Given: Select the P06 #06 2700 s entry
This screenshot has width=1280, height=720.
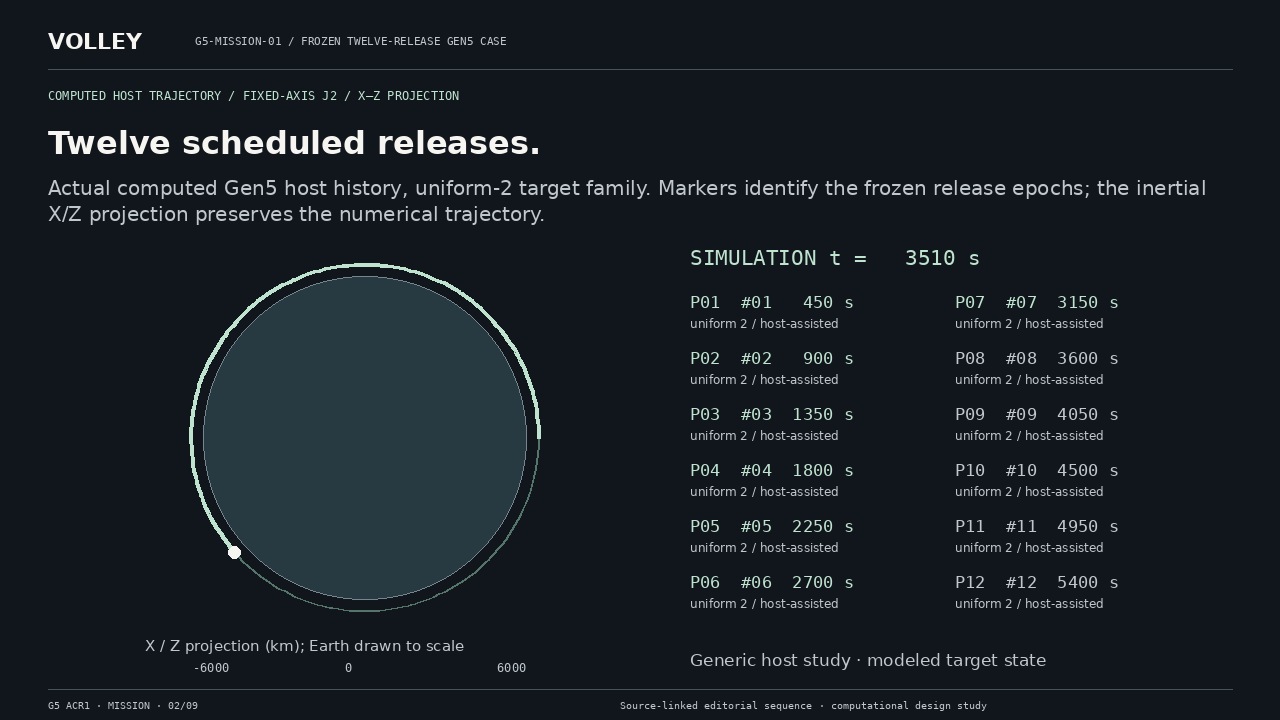Looking at the screenshot, I should coord(772,582).
